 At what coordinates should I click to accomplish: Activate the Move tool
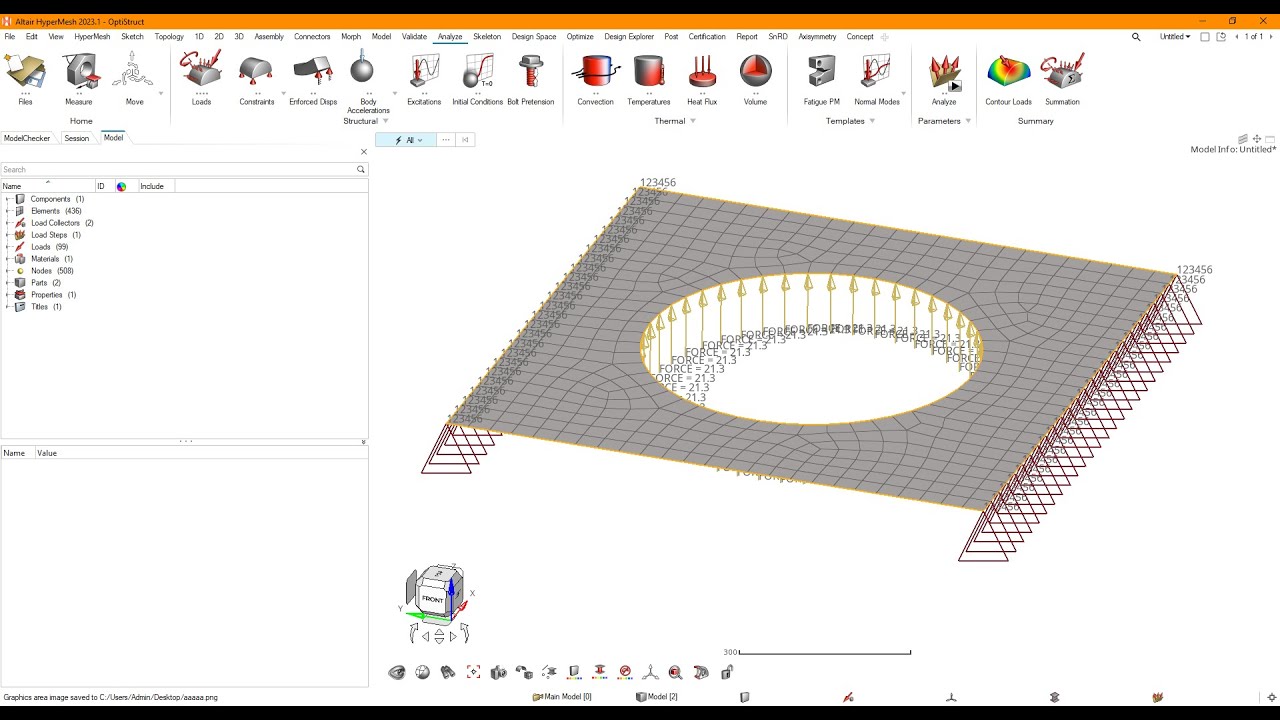tap(134, 79)
